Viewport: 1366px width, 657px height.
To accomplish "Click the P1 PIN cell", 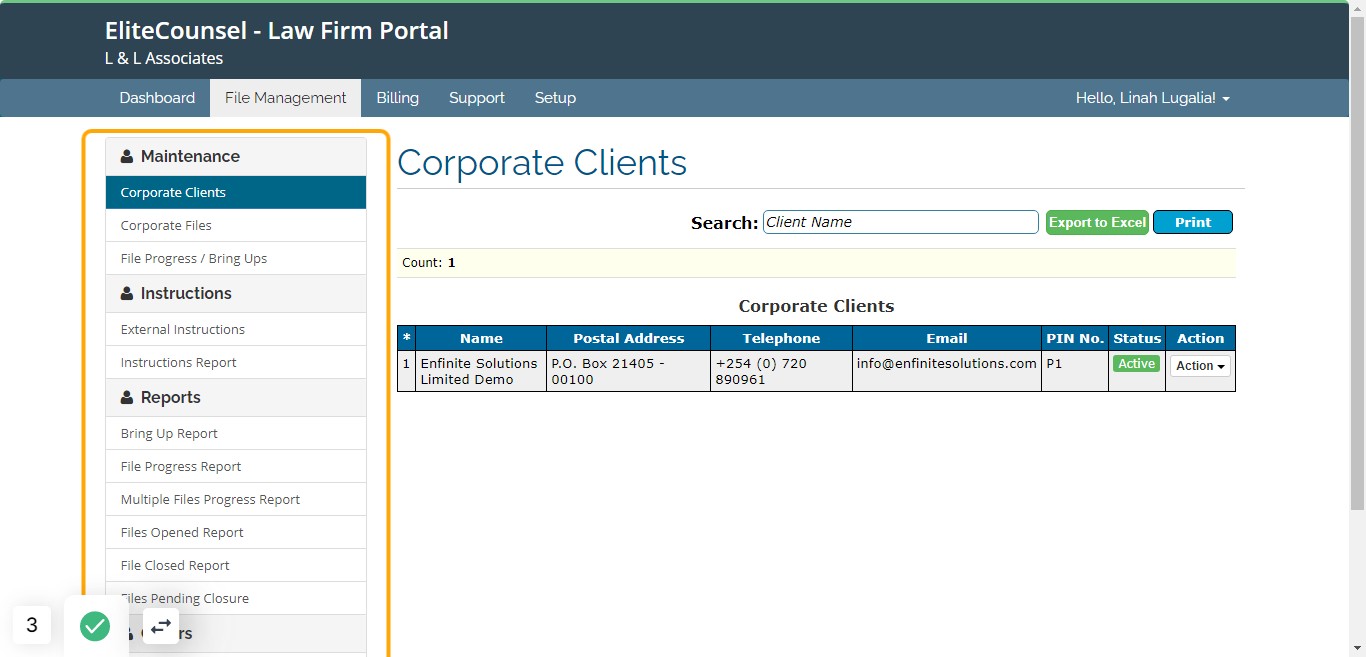I will tap(1075, 371).
